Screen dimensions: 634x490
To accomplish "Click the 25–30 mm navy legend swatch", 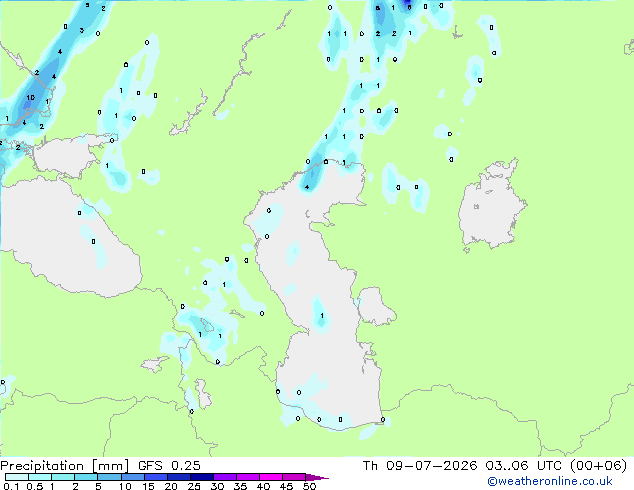I will pos(201,477).
